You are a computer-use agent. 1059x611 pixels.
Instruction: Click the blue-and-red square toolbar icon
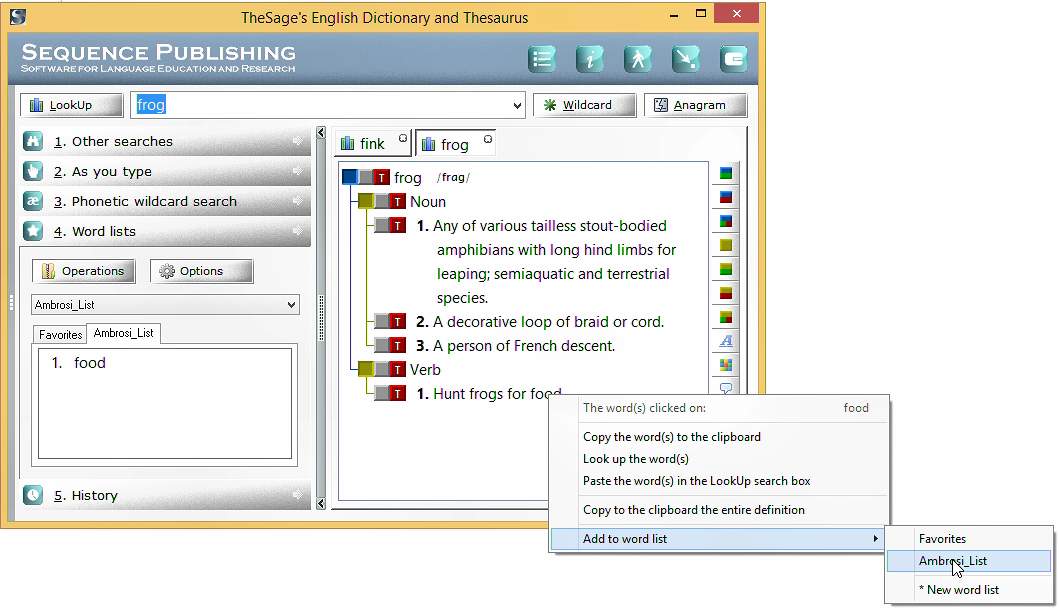tap(726, 197)
